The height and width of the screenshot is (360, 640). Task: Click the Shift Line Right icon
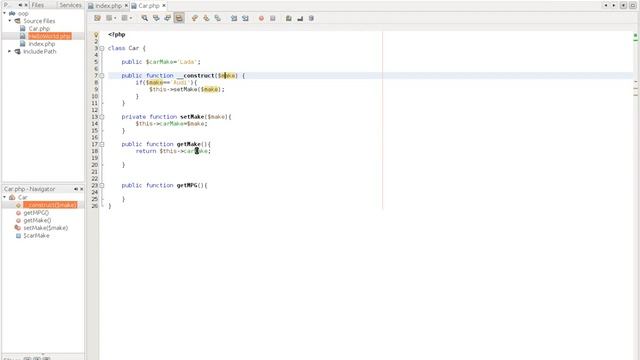pyautogui.click(x=245, y=18)
